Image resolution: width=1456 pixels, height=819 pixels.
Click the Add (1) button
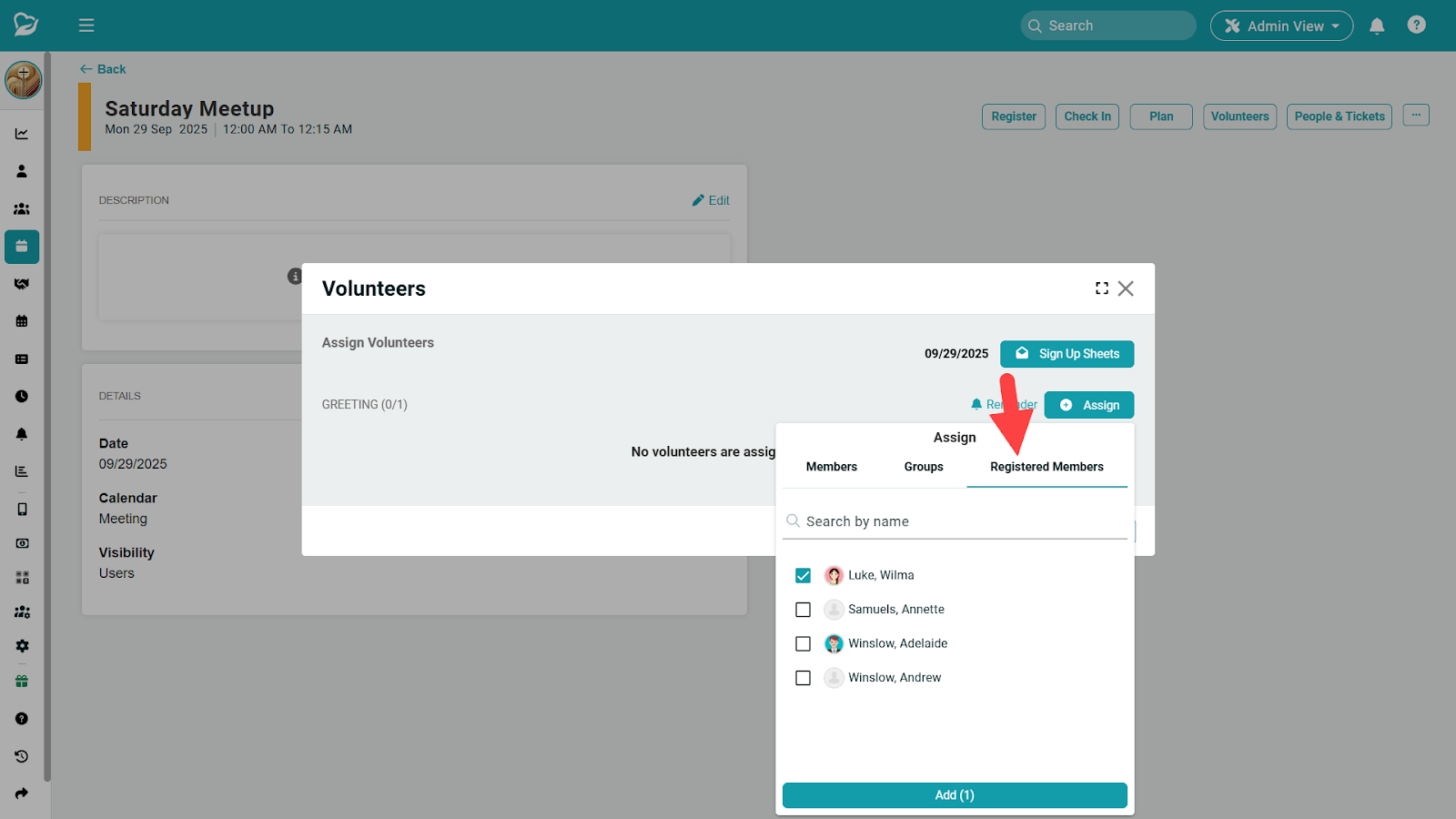(955, 795)
